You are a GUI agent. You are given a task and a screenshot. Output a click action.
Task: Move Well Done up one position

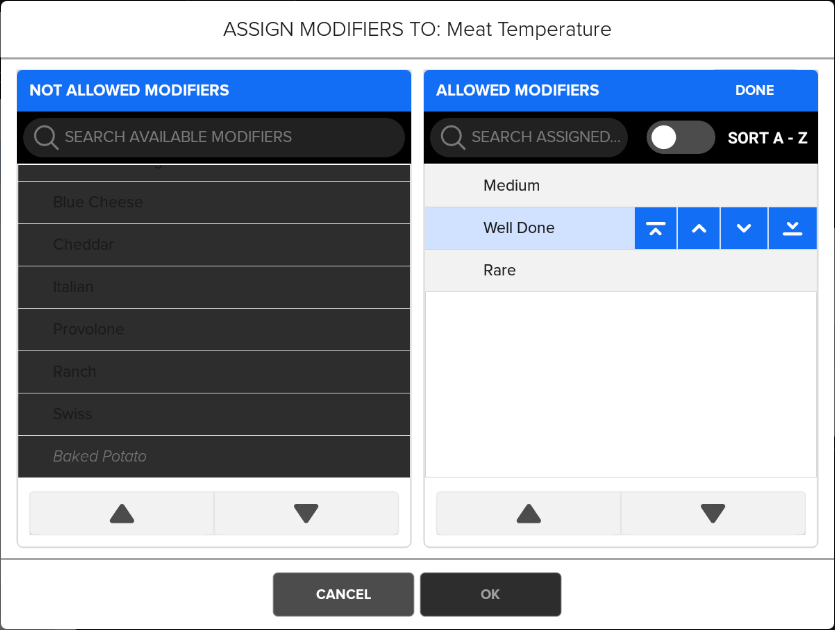pos(699,228)
